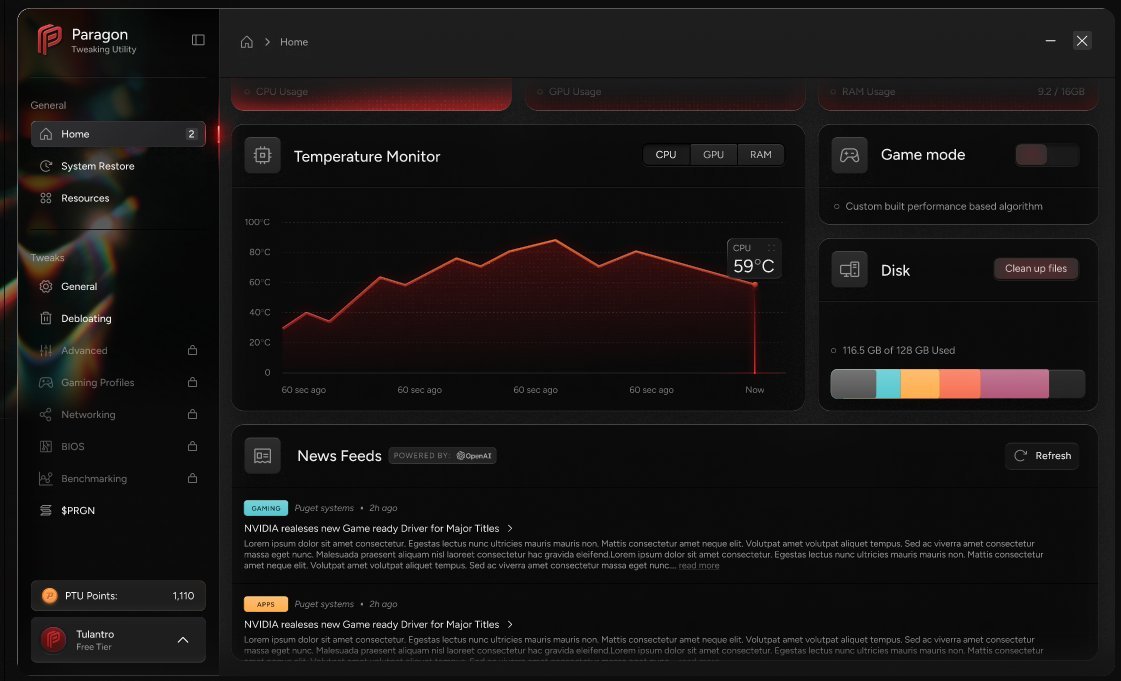Click the pink disk usage segment

click(x=1015, y=384)
